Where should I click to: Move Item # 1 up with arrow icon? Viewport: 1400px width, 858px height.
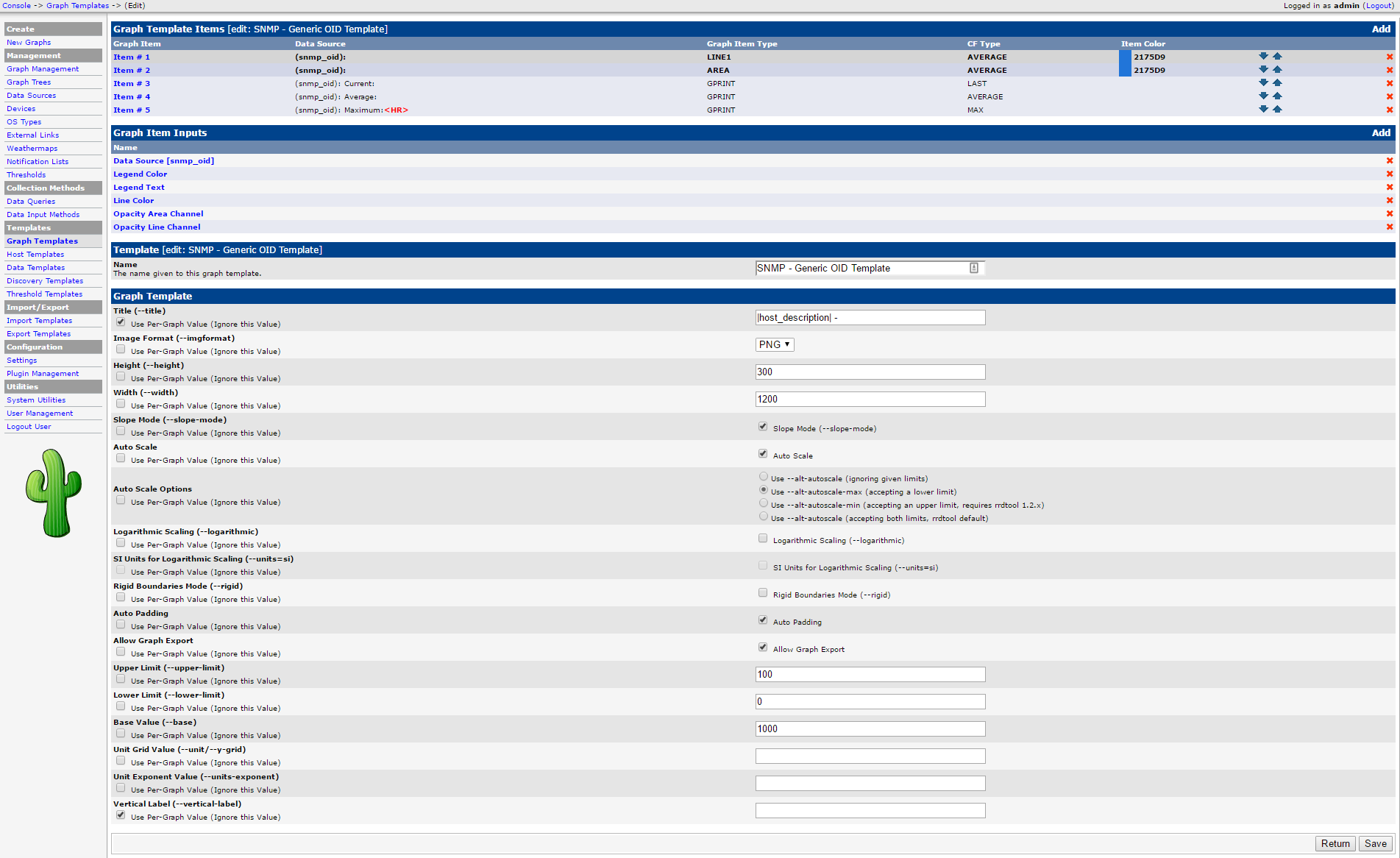[1277, 56]
